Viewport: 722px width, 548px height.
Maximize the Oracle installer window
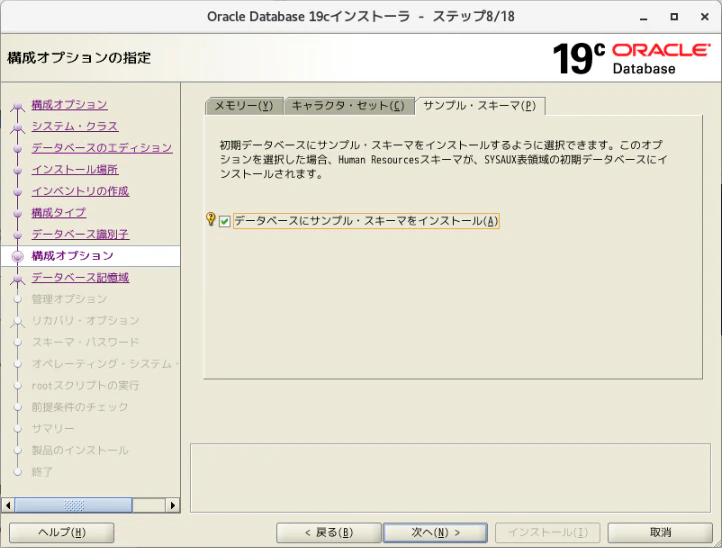[x=674, y=17]
